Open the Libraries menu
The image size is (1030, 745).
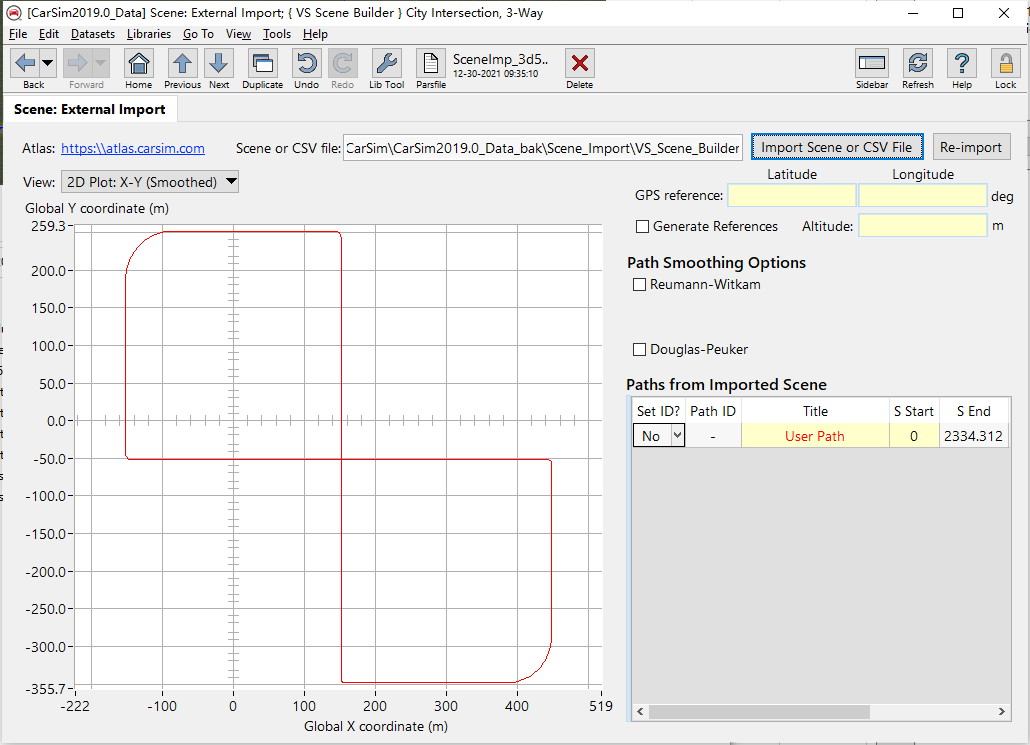(x=148, y=34)
